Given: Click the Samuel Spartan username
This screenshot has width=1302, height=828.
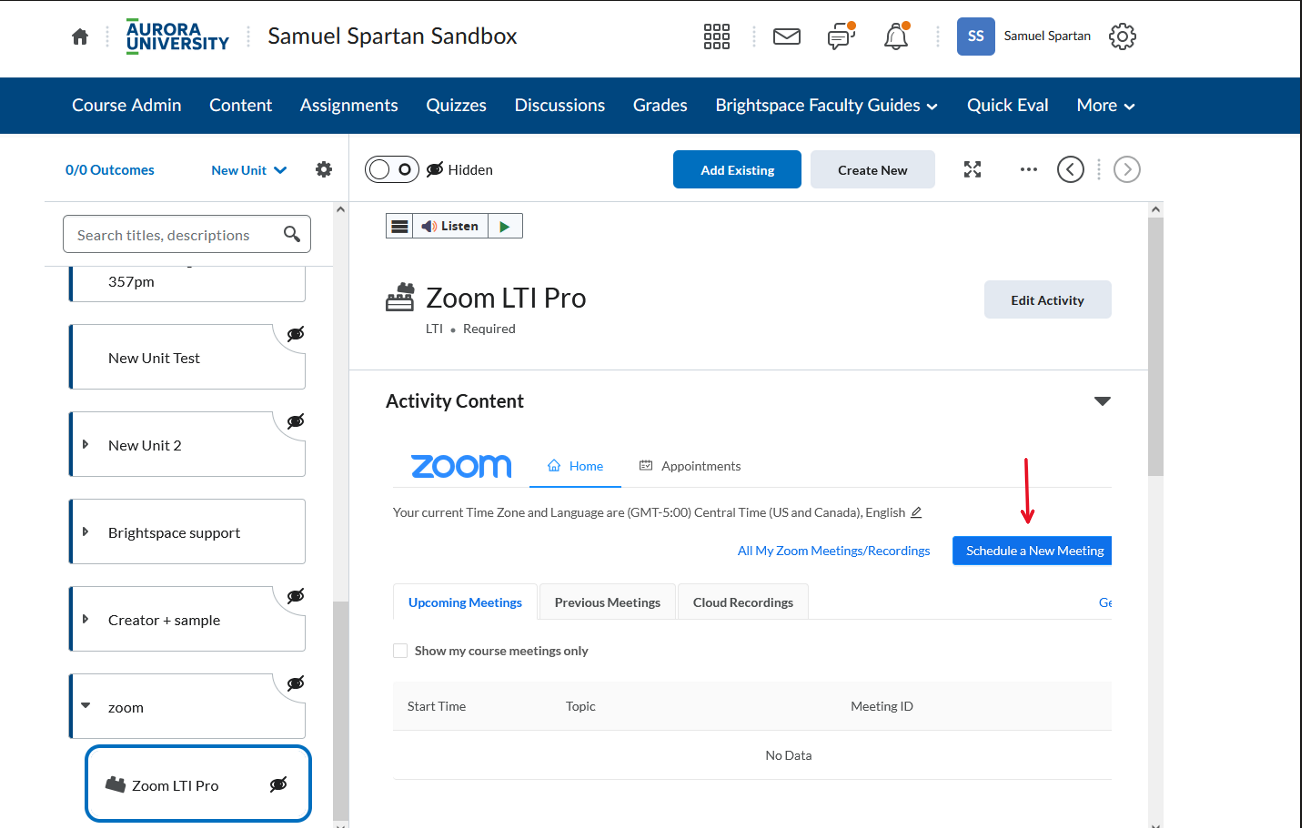Looking at the screenshot, I should [x=1047, y=36].
